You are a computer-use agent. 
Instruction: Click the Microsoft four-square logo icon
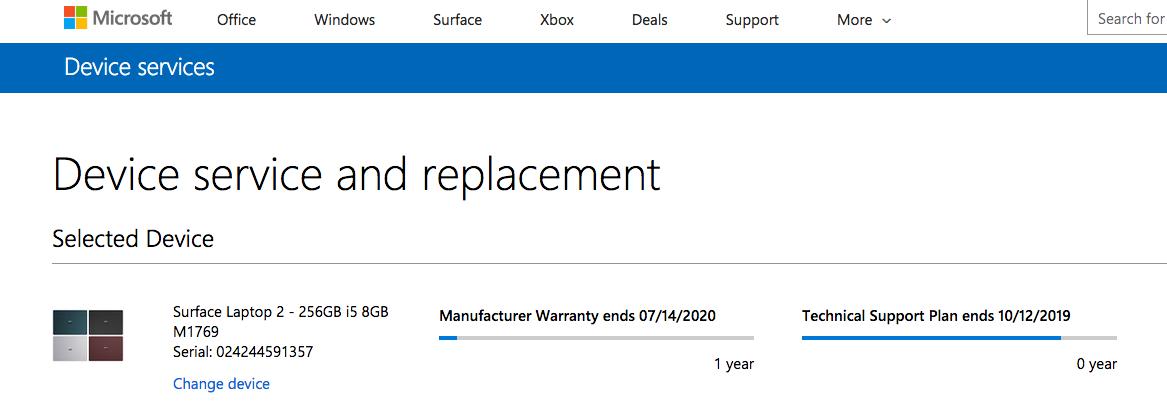(x=75, y=18)
